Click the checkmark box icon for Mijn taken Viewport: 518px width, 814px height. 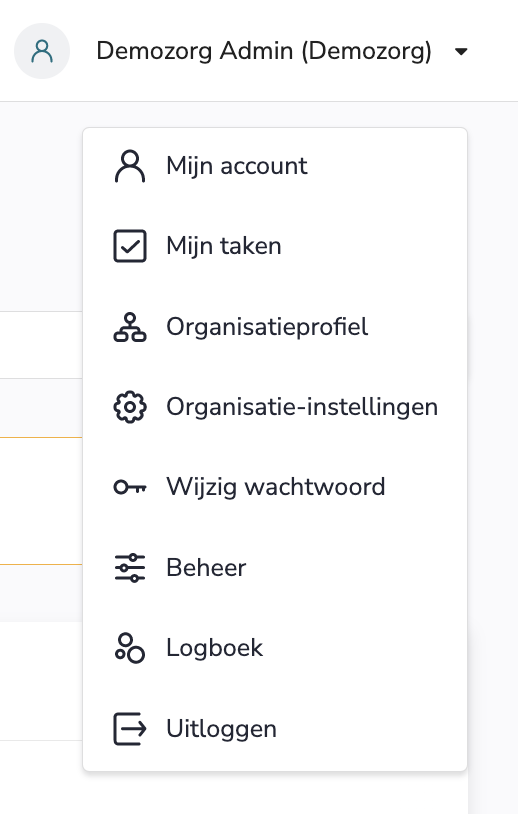point(130,246)
